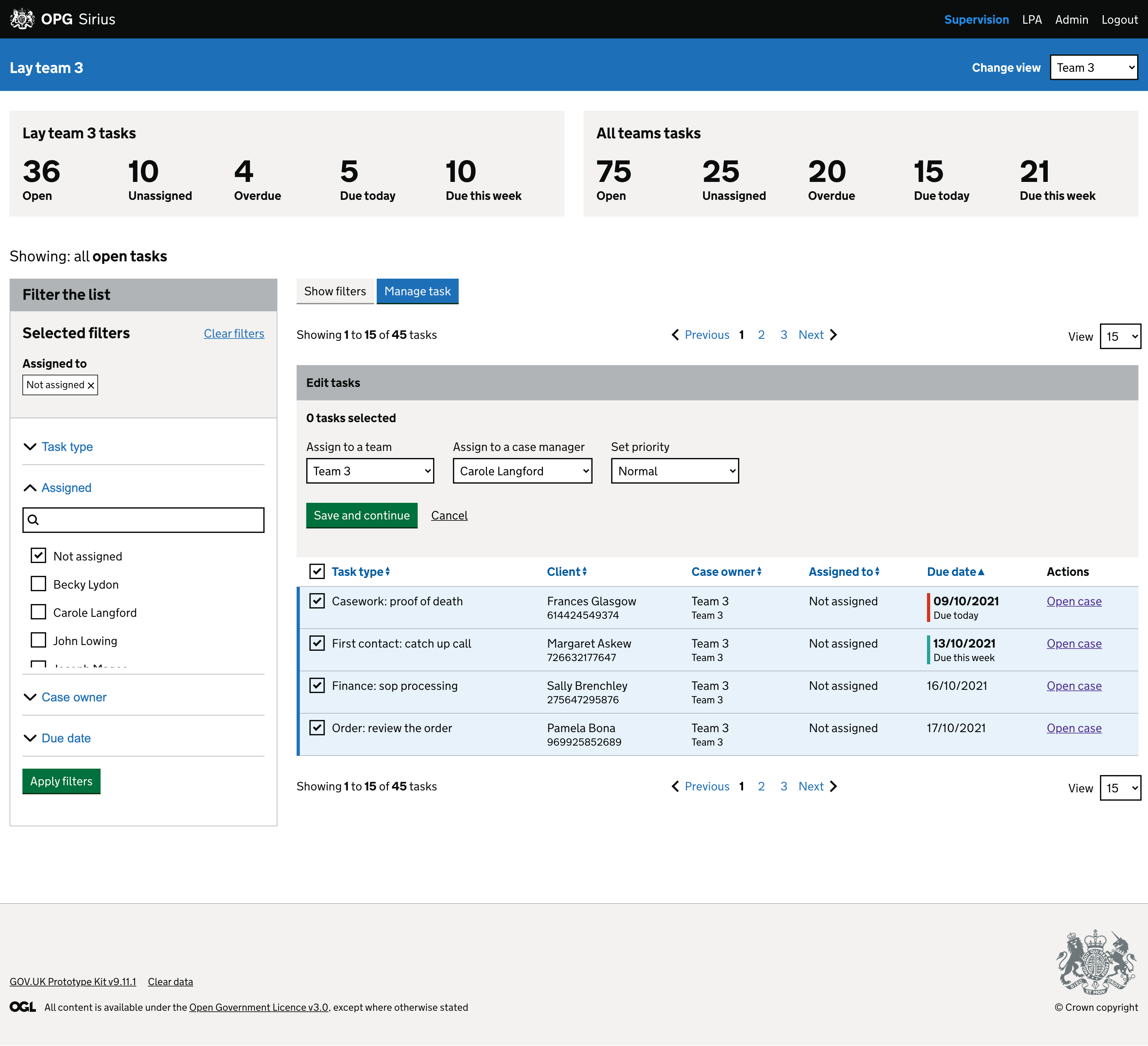Open the Open Government Licence v3.0 link
Viewport: 1148px width, 1046px height.
coord(258,1007)
